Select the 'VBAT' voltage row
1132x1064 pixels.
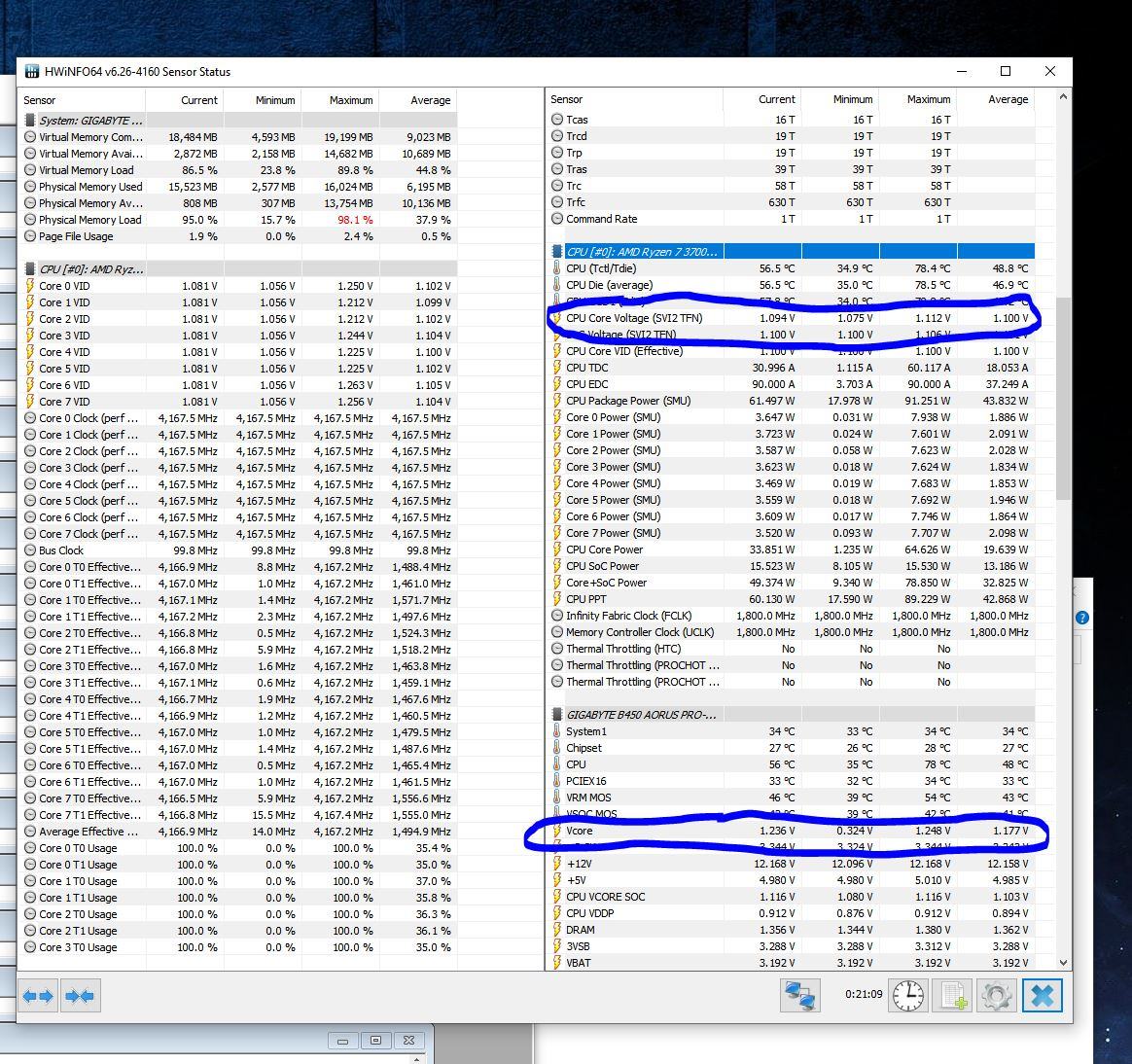(792, 963)
